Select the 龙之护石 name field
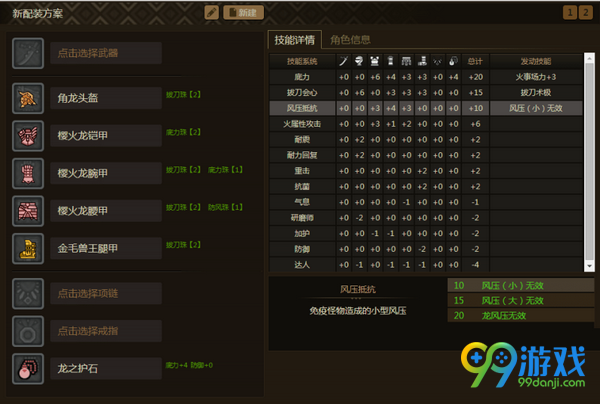The width and height of the screenshot is (600, 404). [x=106, y=368]
